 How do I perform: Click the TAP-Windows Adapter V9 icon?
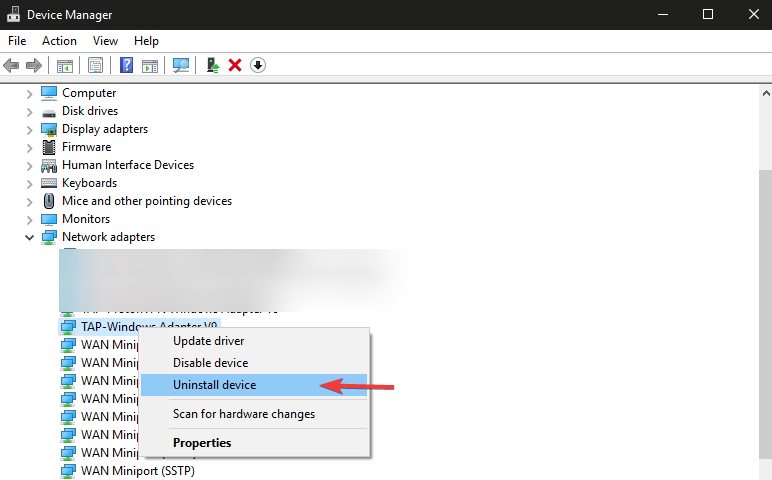[68, 327]
